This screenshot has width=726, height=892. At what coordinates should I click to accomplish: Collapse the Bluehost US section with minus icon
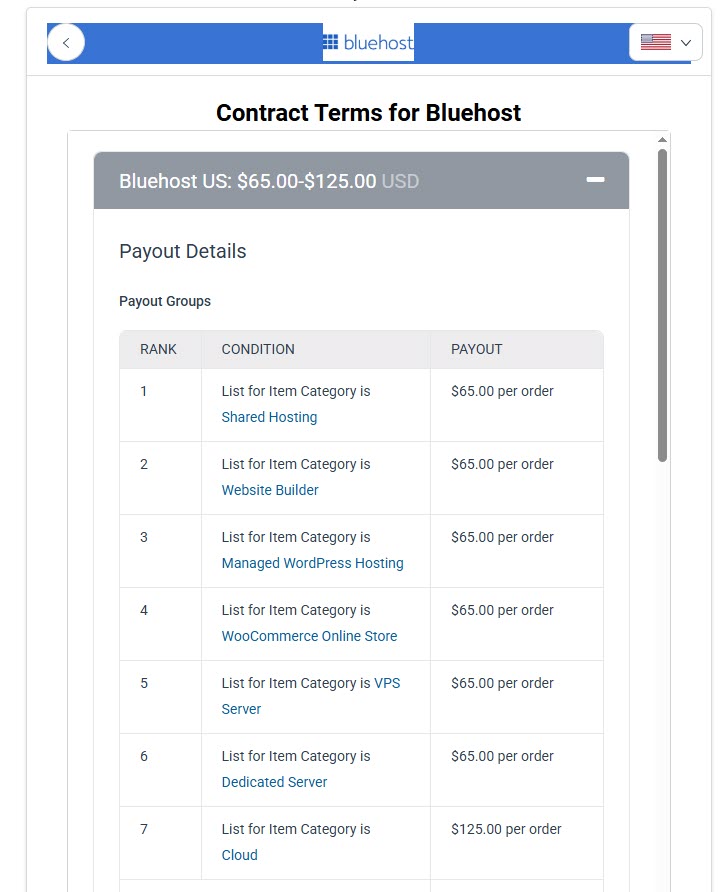[x=595, y=180]
